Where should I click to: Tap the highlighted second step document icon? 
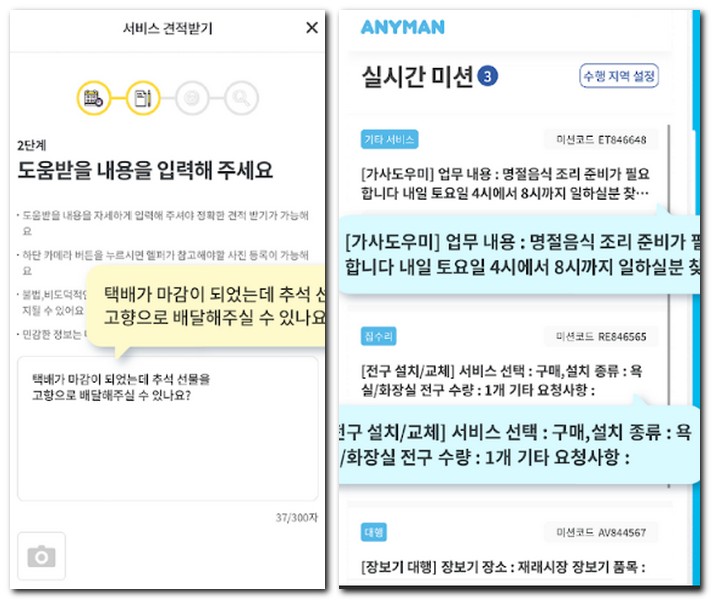[x=143, y=98]
